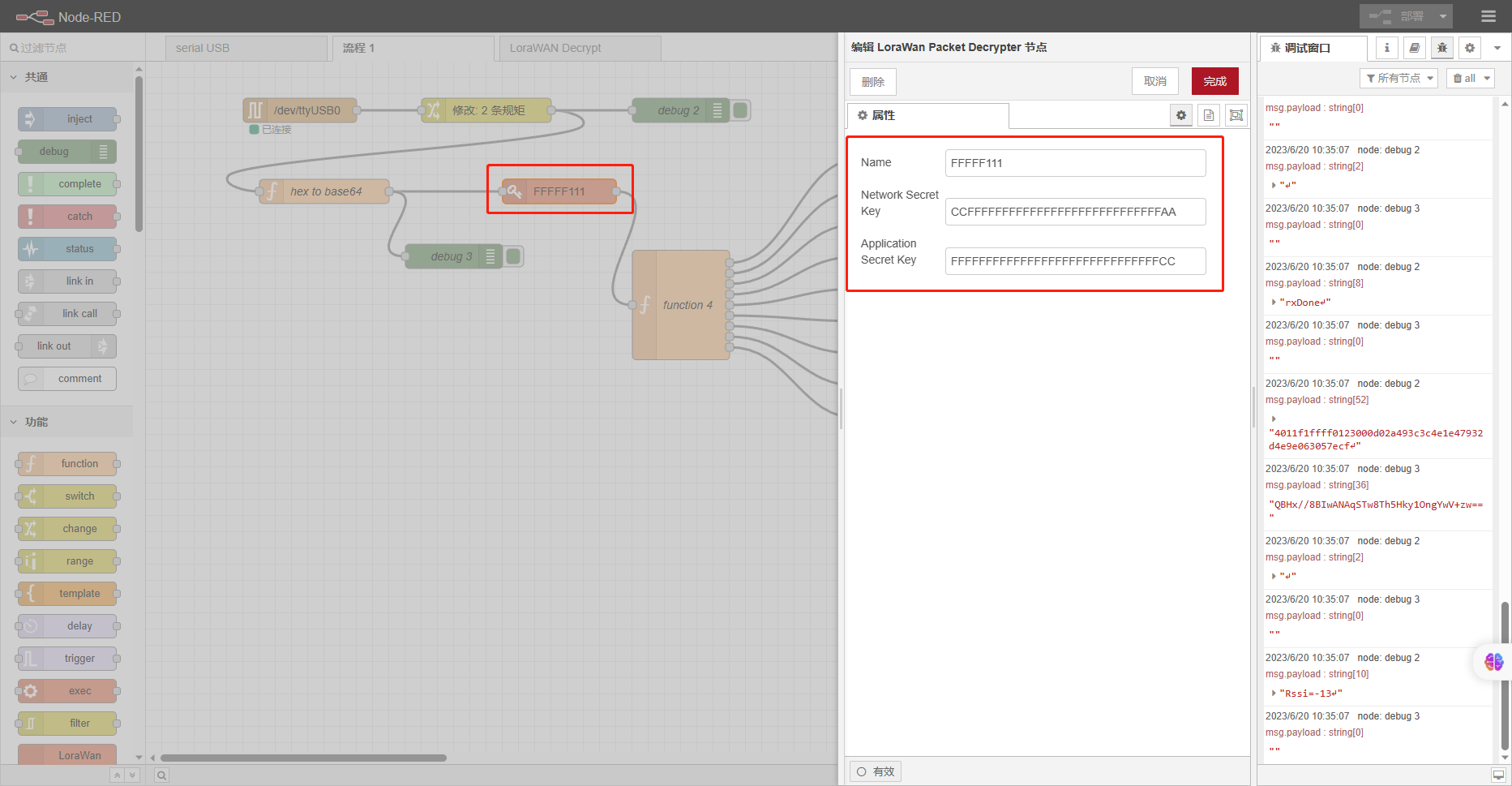Viewport: 1512px width, 786px height.
Task: Toggle the 有效 enabled state button
Action: point(876,771)
